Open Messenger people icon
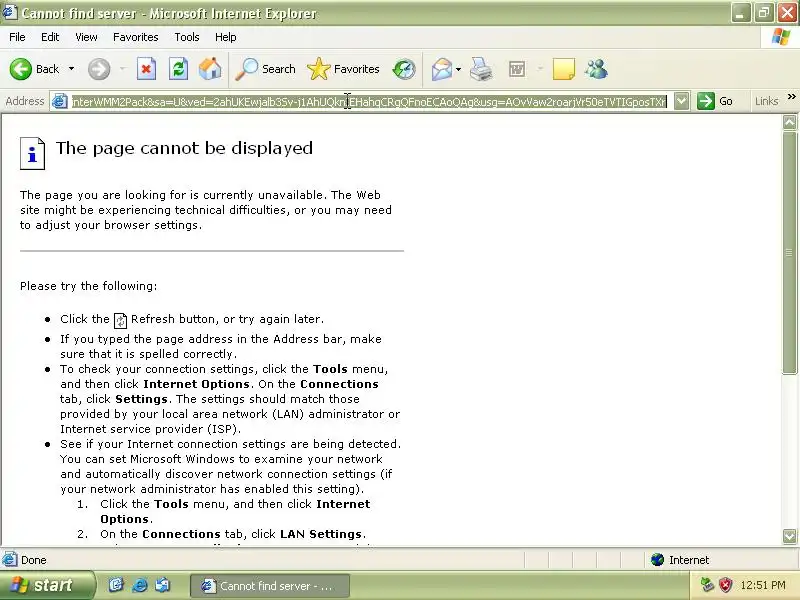 [x=596, y=69]
